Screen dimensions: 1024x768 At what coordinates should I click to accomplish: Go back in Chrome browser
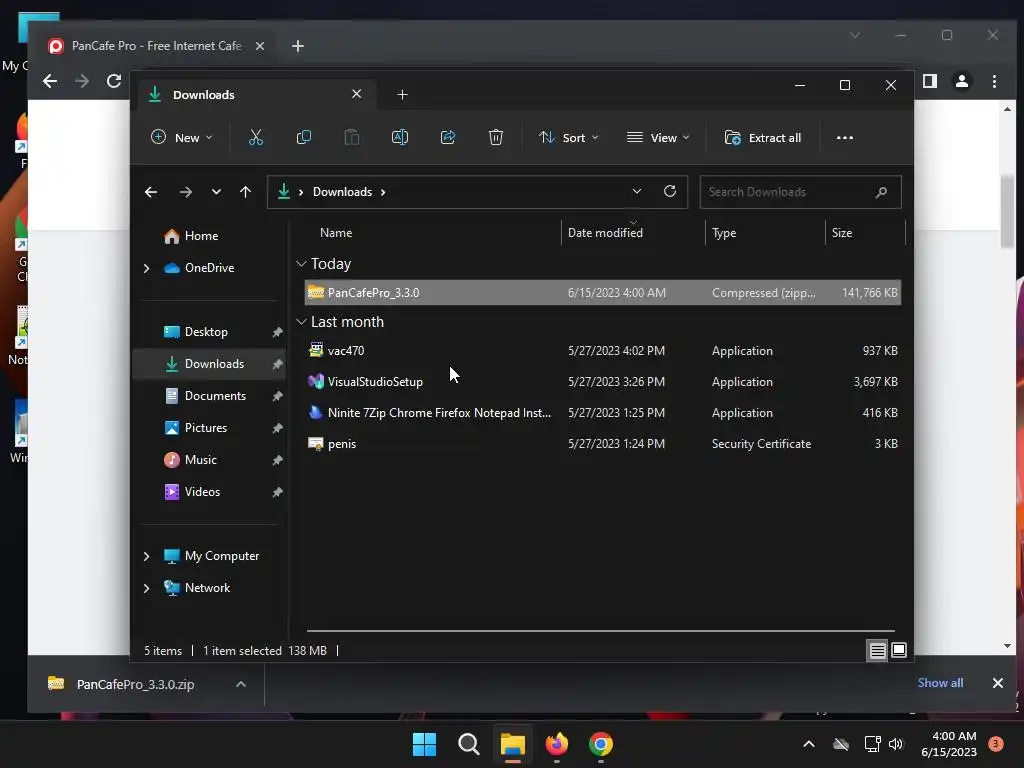pos(50,81)
